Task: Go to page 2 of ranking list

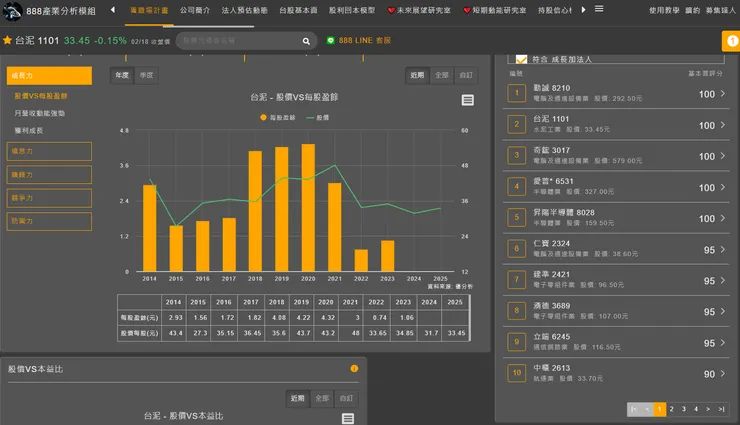Action: click(672, 409)
